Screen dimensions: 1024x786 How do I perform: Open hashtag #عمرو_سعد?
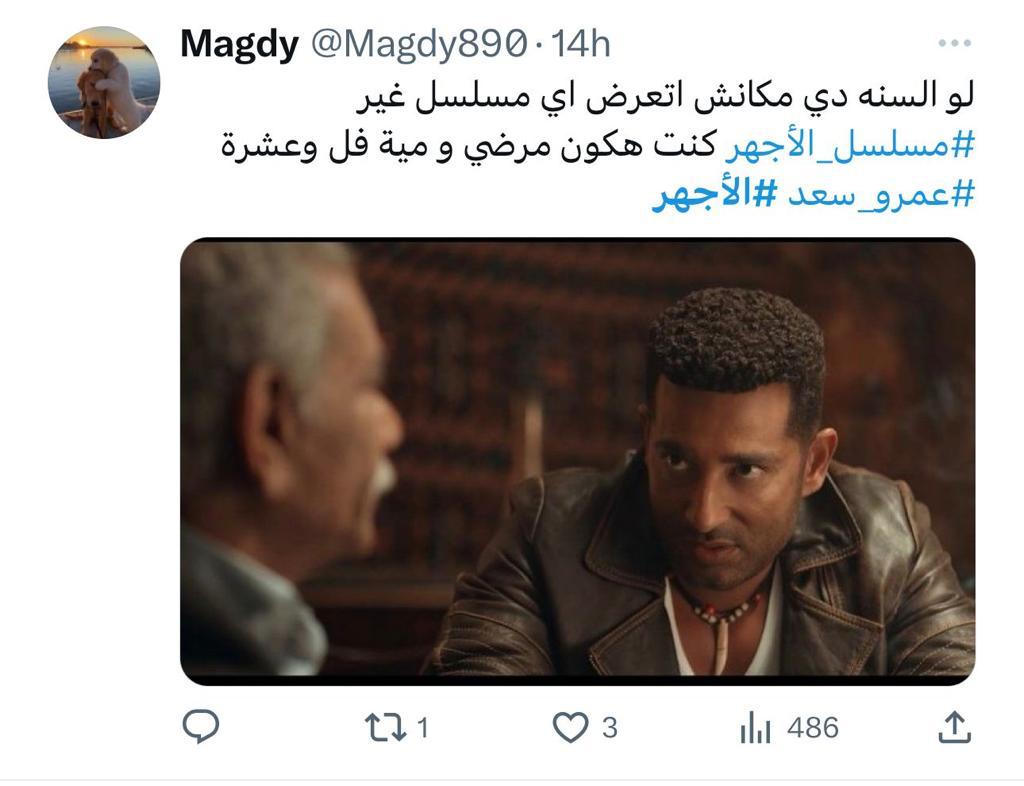(880, 195)
